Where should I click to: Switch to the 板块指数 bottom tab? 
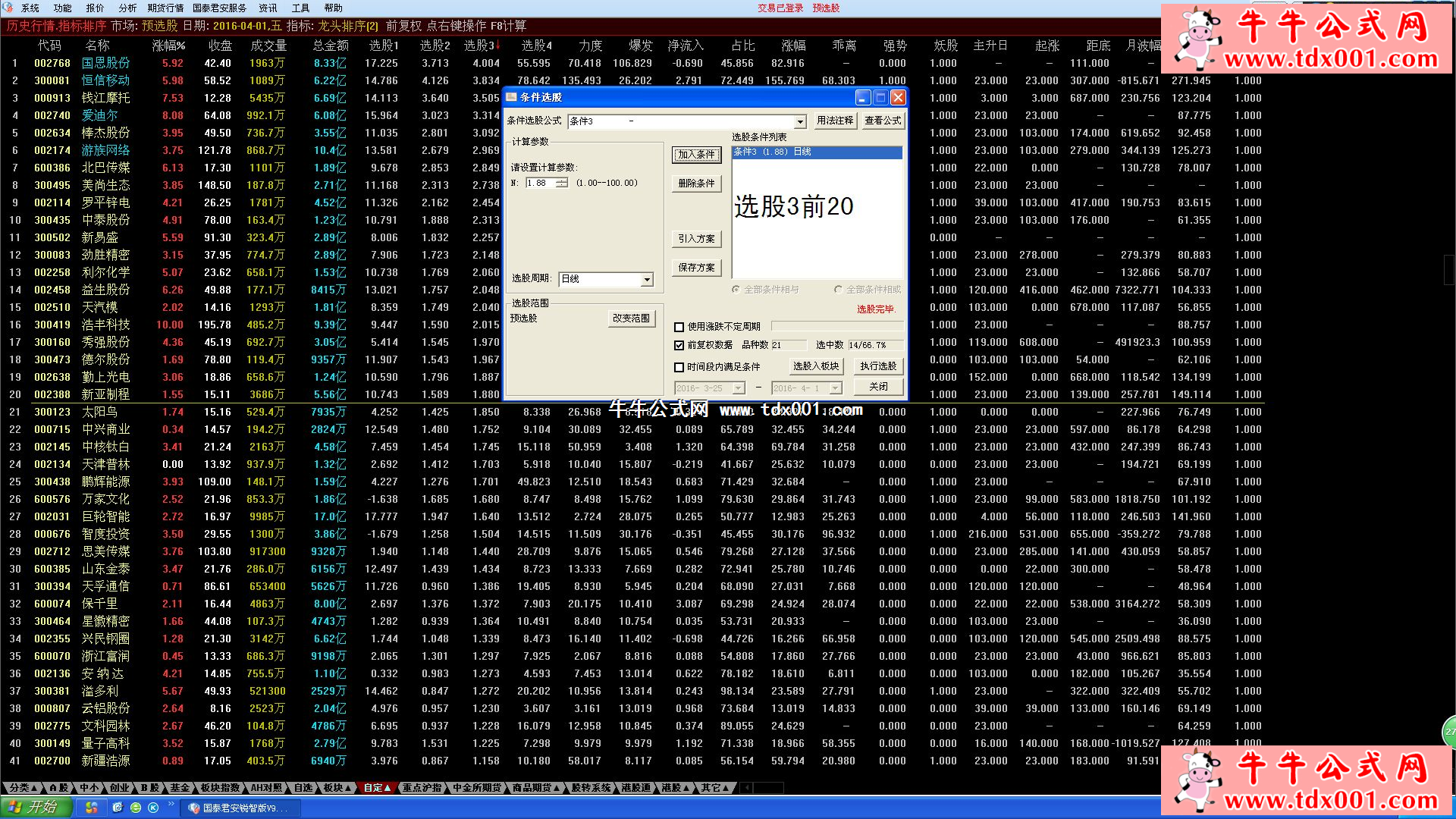220,788
